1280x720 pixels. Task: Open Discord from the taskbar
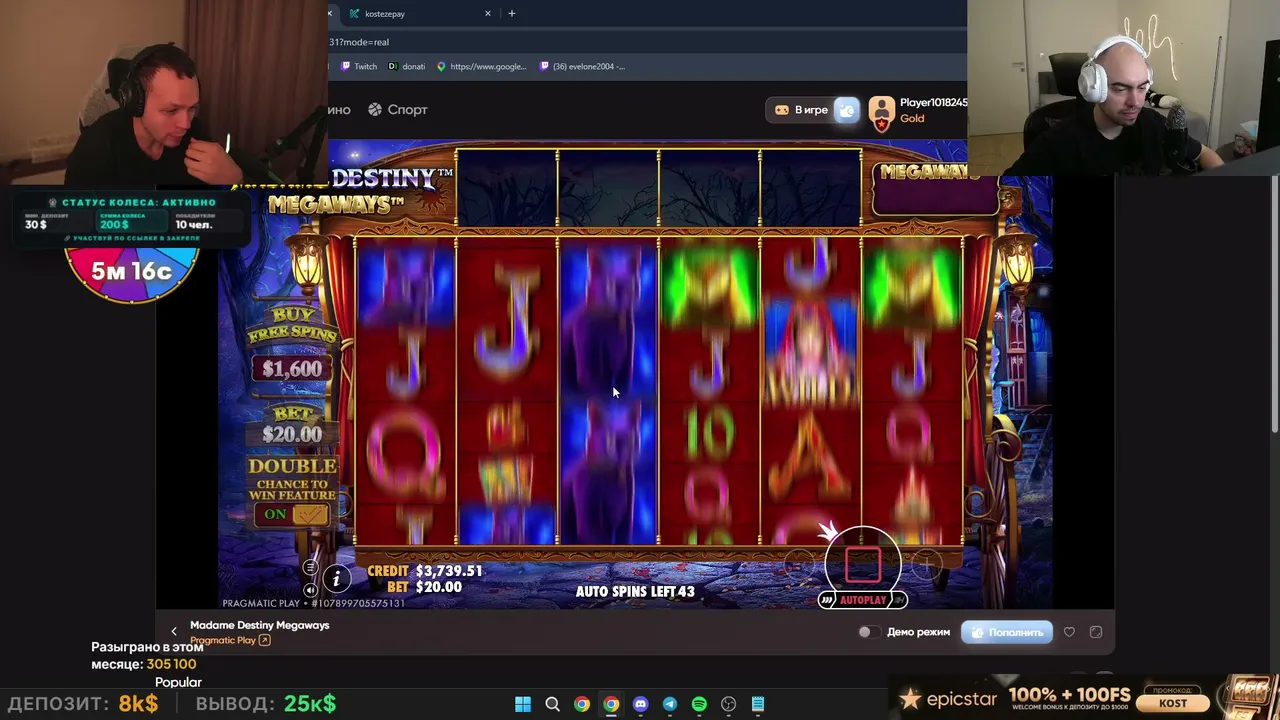(641, 704)
